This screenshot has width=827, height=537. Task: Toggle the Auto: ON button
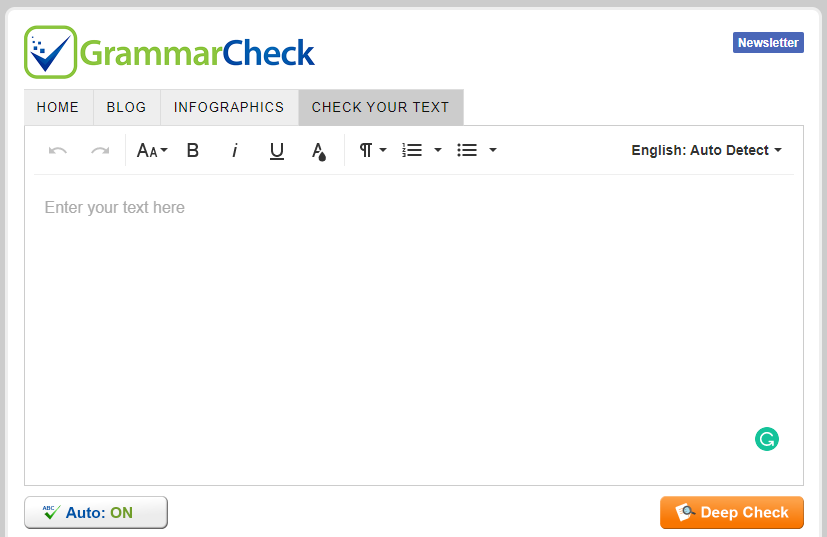click(96, 512)
